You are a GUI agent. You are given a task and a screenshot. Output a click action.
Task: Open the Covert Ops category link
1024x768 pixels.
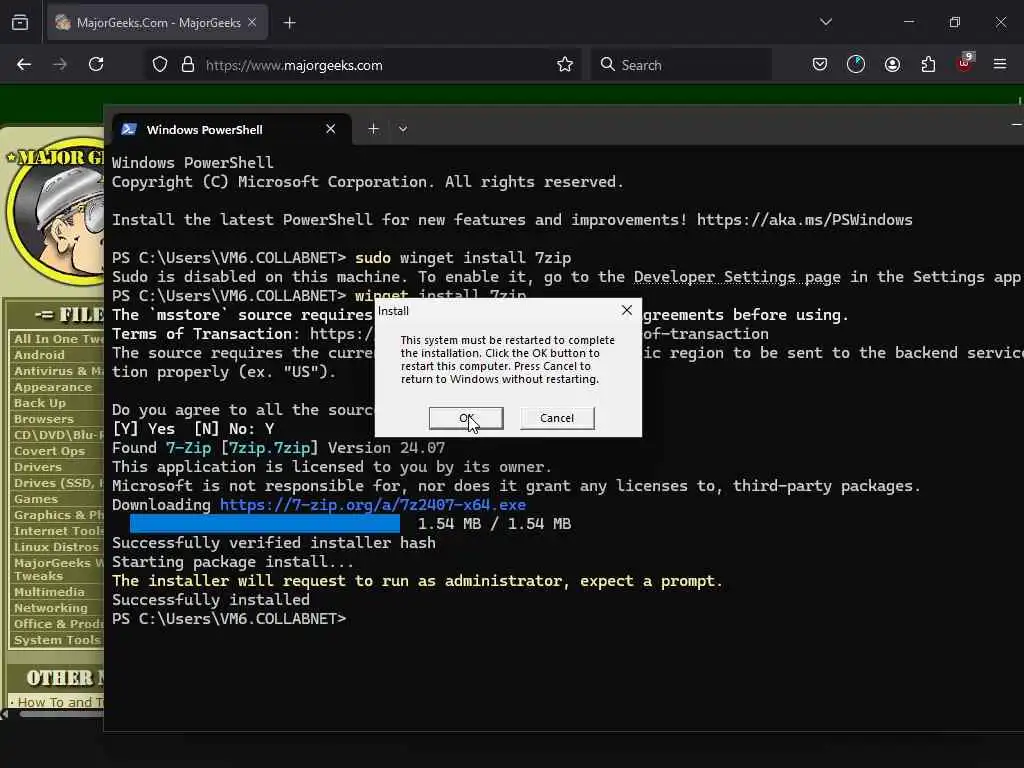coord(50,451)
